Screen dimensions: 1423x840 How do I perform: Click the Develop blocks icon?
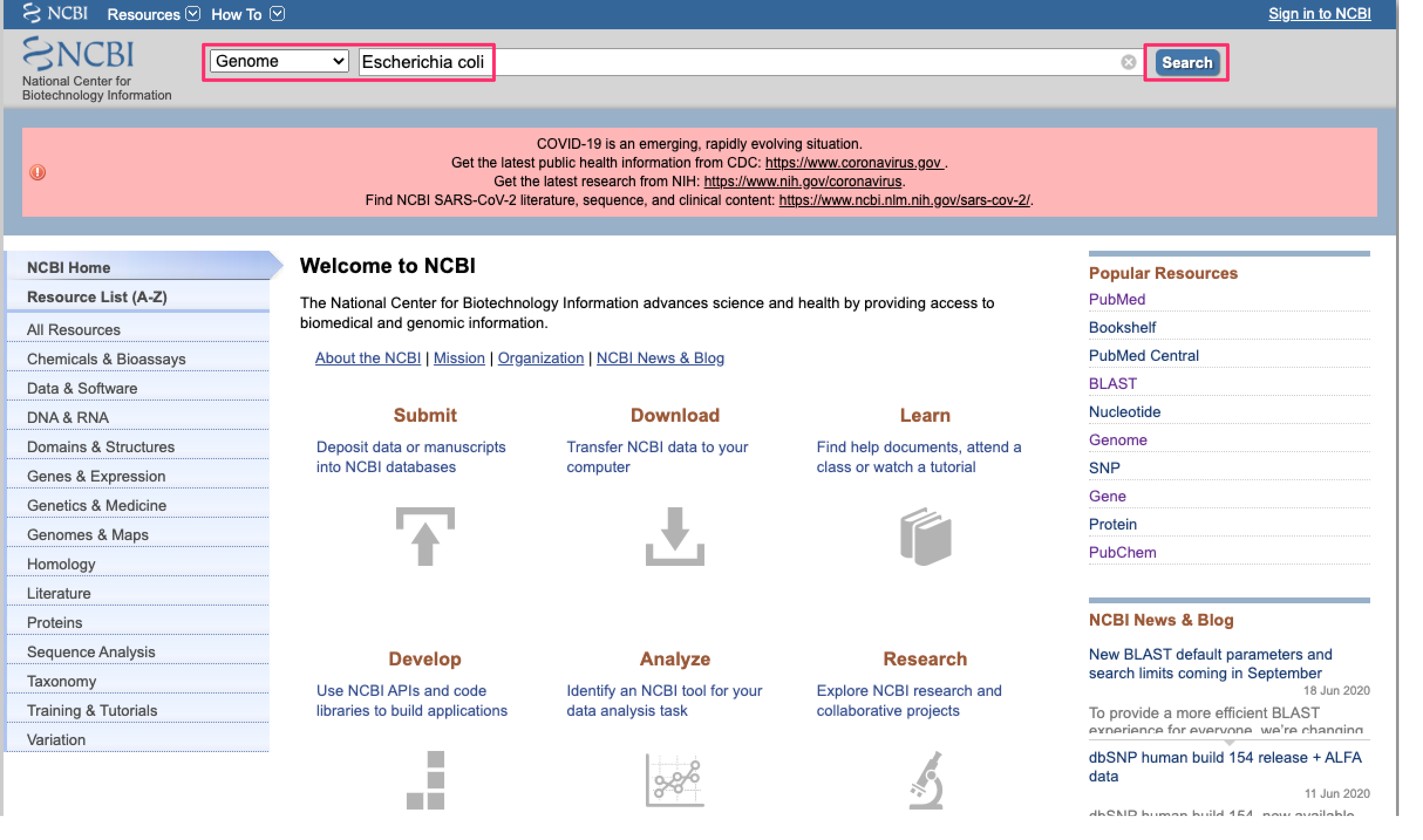(x=425, y=780)
